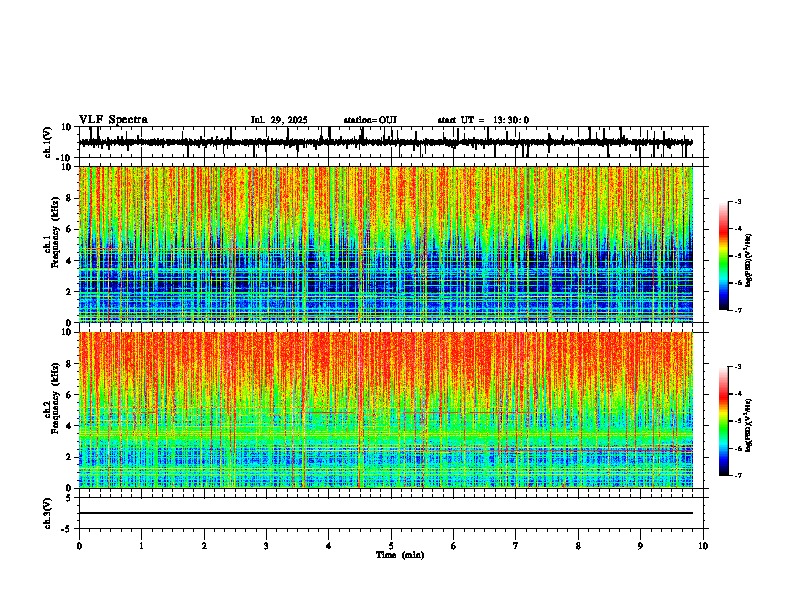Viewport: 792px width, 612px height.
Task: Click the time axis tick label "7"
Action: click(516, 546)
